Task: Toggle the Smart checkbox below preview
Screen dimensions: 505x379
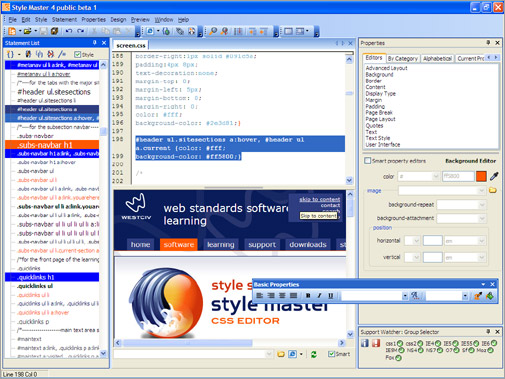Action: (x=331, y=354)
